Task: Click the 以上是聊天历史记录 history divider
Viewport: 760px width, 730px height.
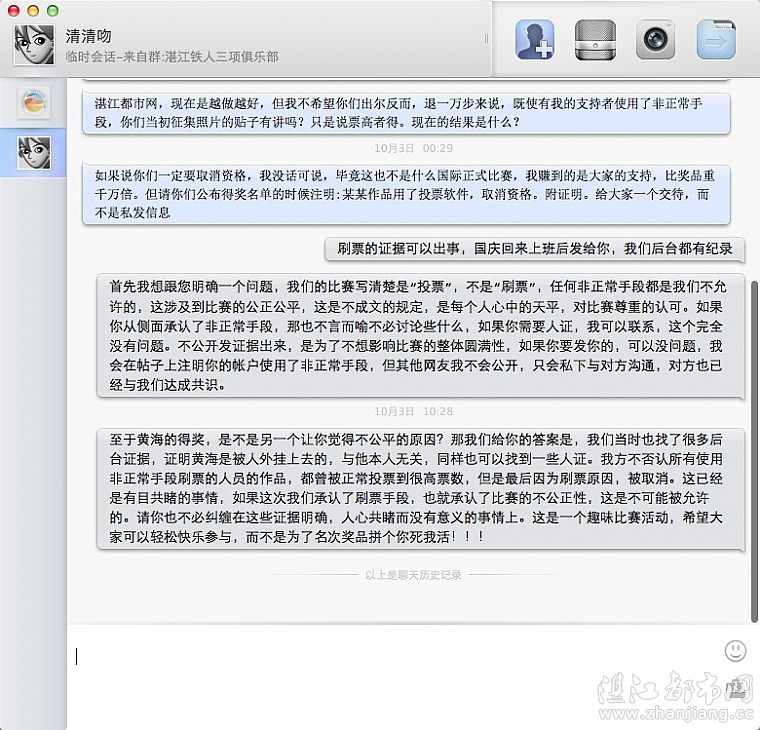Action: point(413,575)
